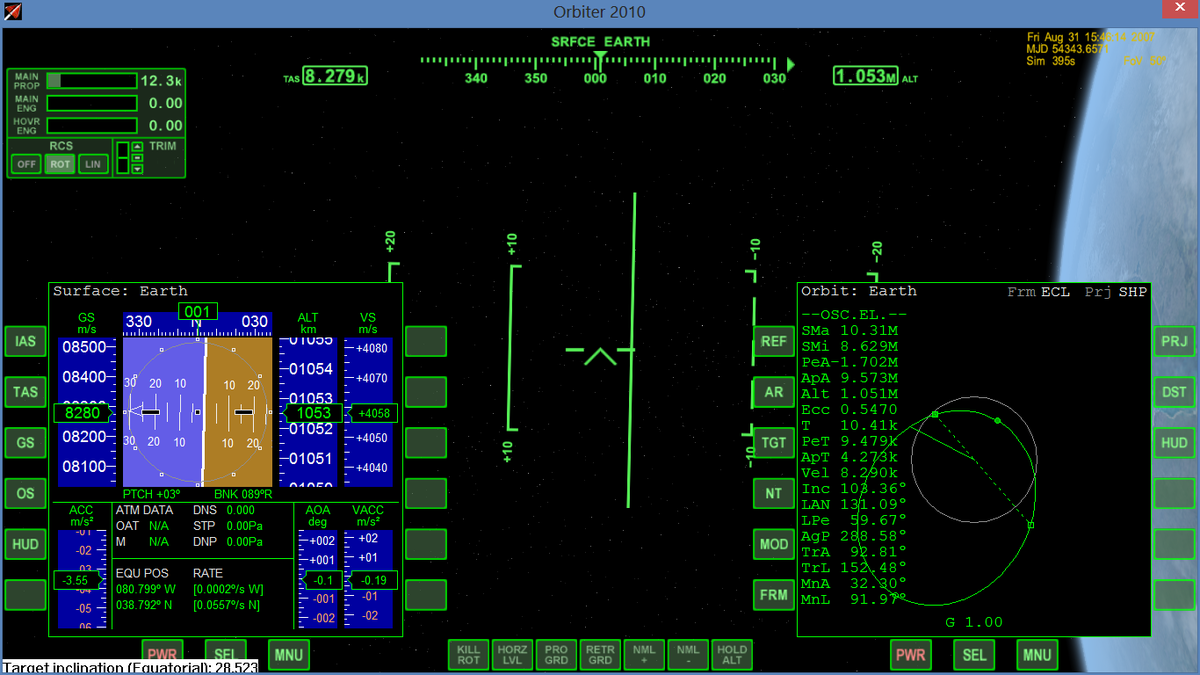Click the SRFCE EARTH HUD label
The width and height of the screenshot is (1200, 675).
(x=600, y=42)
